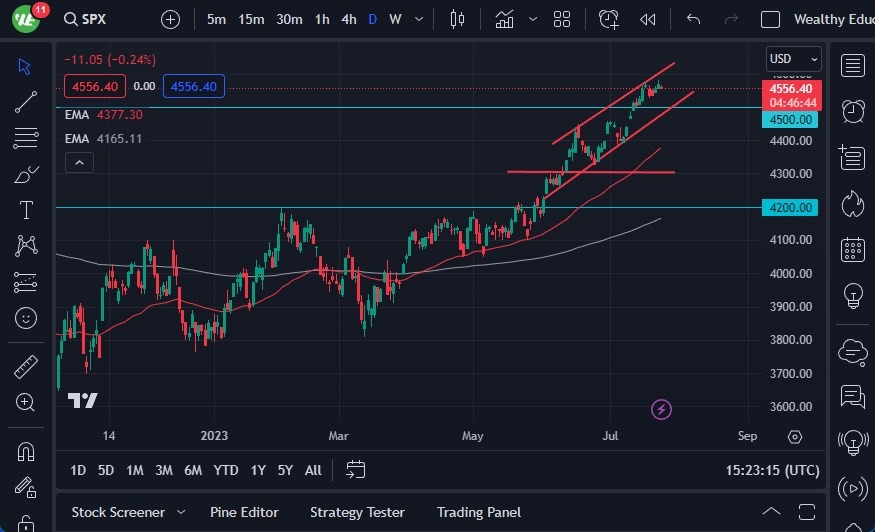Open the watchlist panel in right sidebar
The image size is (875, 532).
[x=852, y=66]
